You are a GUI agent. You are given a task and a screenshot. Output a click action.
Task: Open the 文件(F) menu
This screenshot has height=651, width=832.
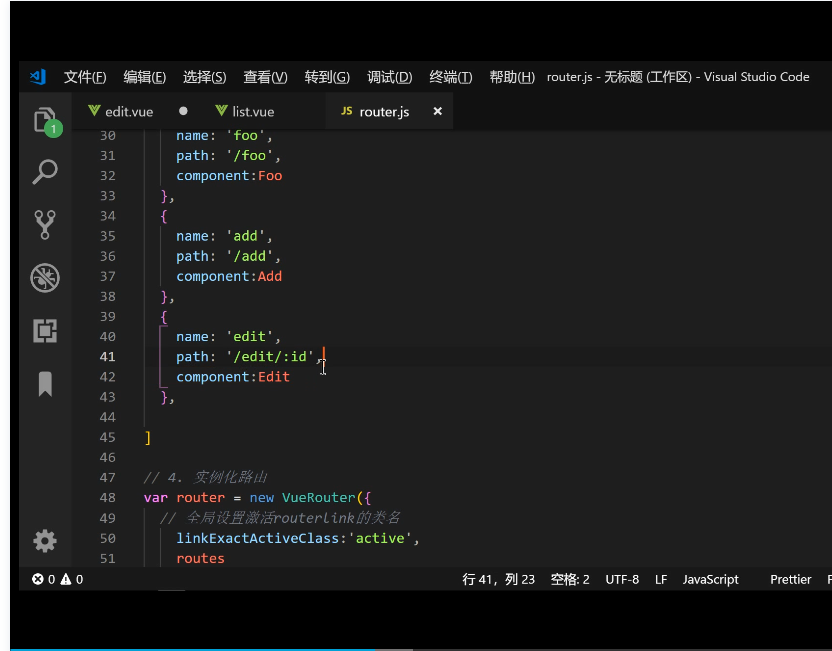pyautogui.click(x=85, y=77)
